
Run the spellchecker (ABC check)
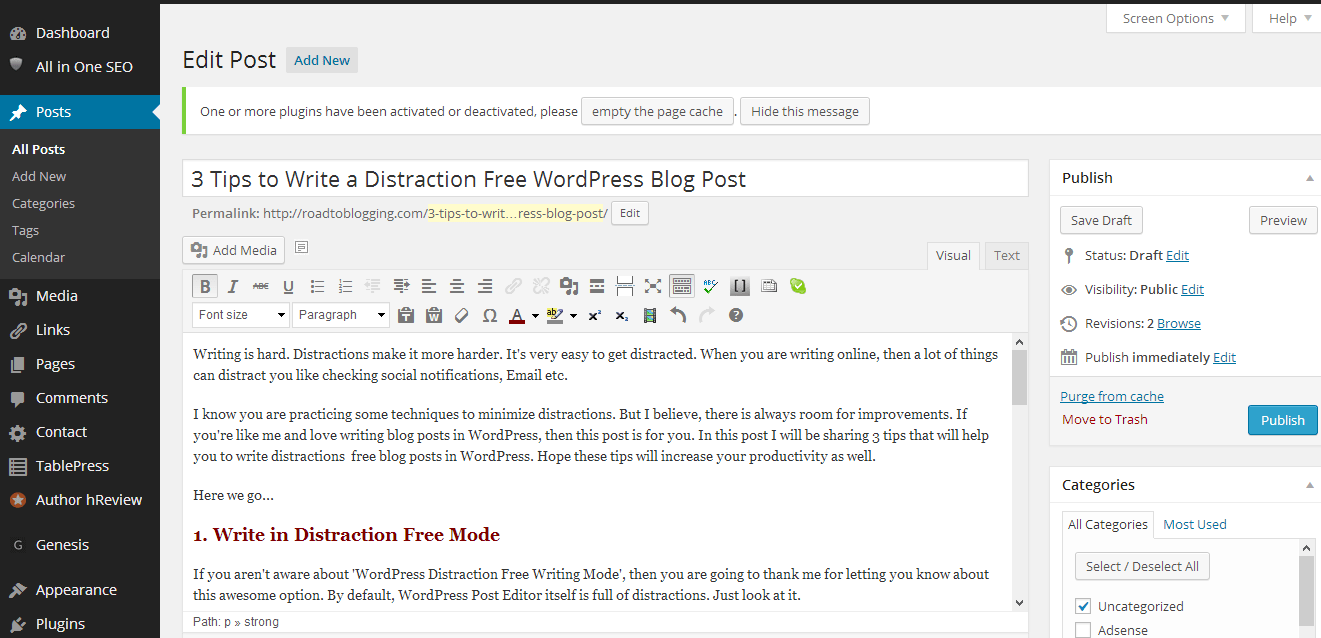click(x=710, y=286)
